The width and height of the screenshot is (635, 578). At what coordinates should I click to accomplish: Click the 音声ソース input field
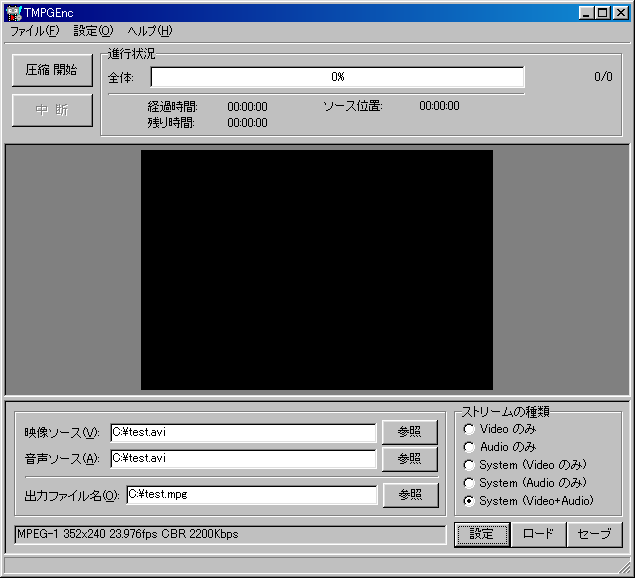point(243,459)
